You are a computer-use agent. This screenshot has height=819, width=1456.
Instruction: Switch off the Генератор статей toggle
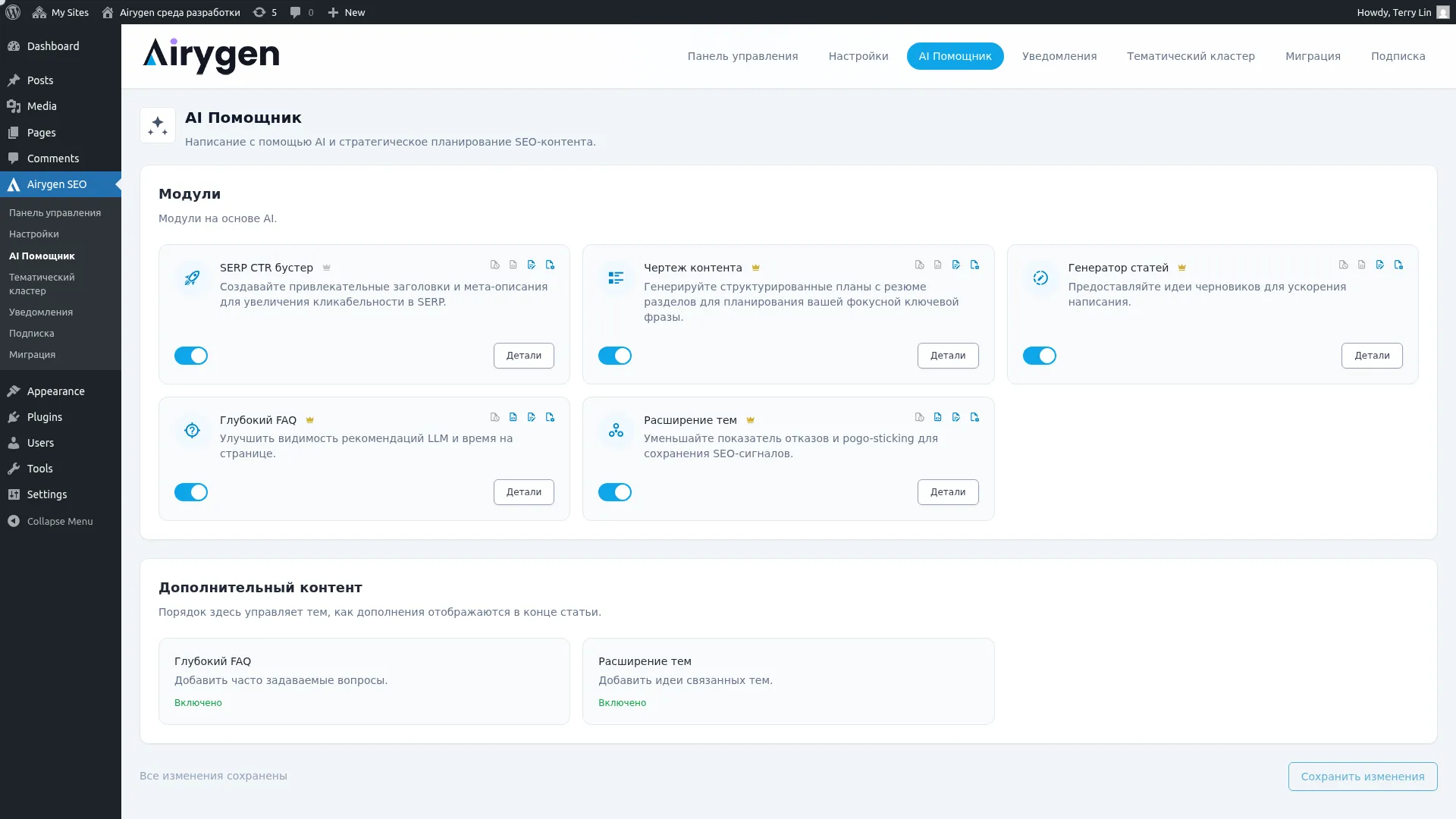[x=1039, y=356]
